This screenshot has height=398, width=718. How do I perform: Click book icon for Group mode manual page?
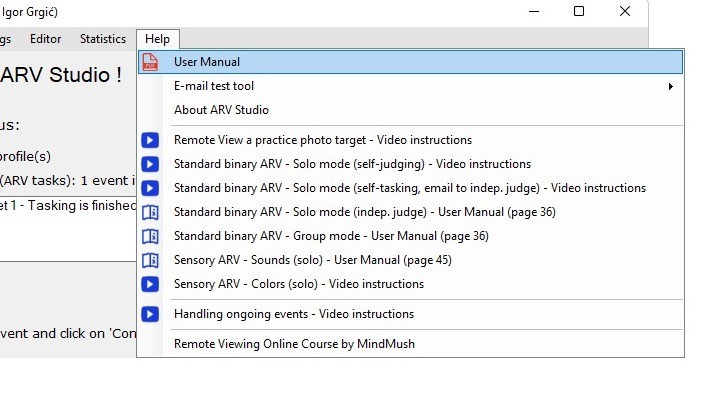(x=150, y=236)
